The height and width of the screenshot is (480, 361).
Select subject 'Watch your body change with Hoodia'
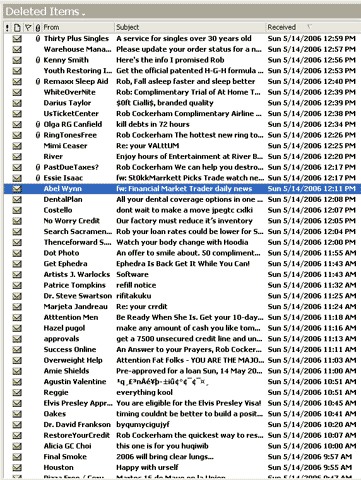[x=182, y=242]
